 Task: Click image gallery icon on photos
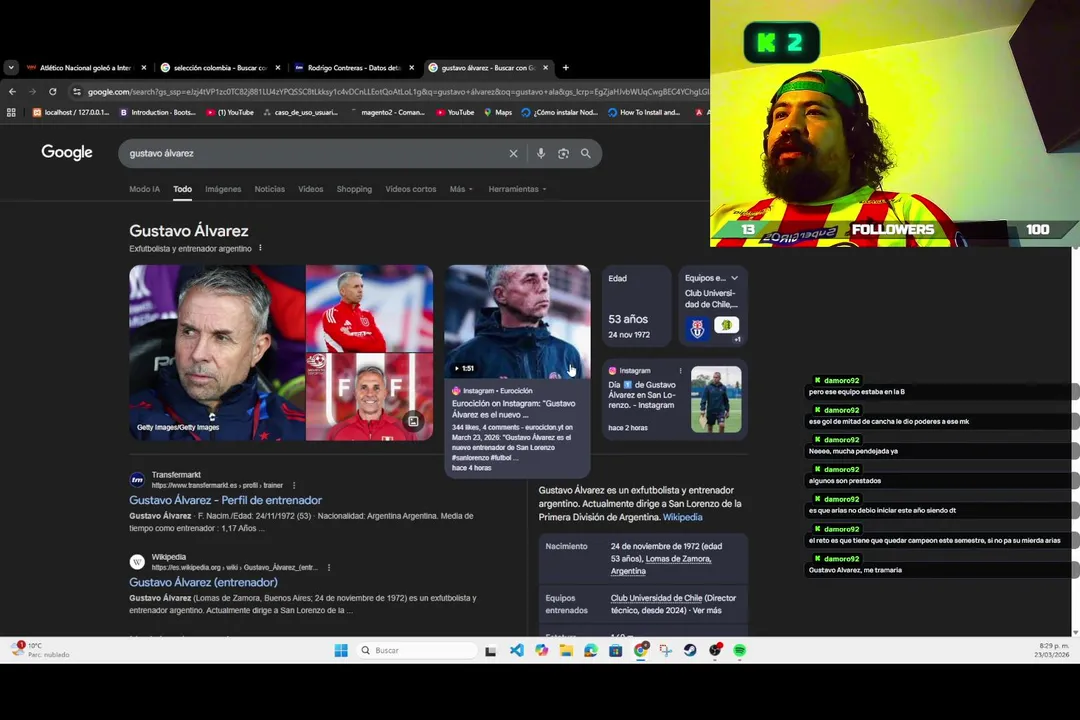point(413,421)
